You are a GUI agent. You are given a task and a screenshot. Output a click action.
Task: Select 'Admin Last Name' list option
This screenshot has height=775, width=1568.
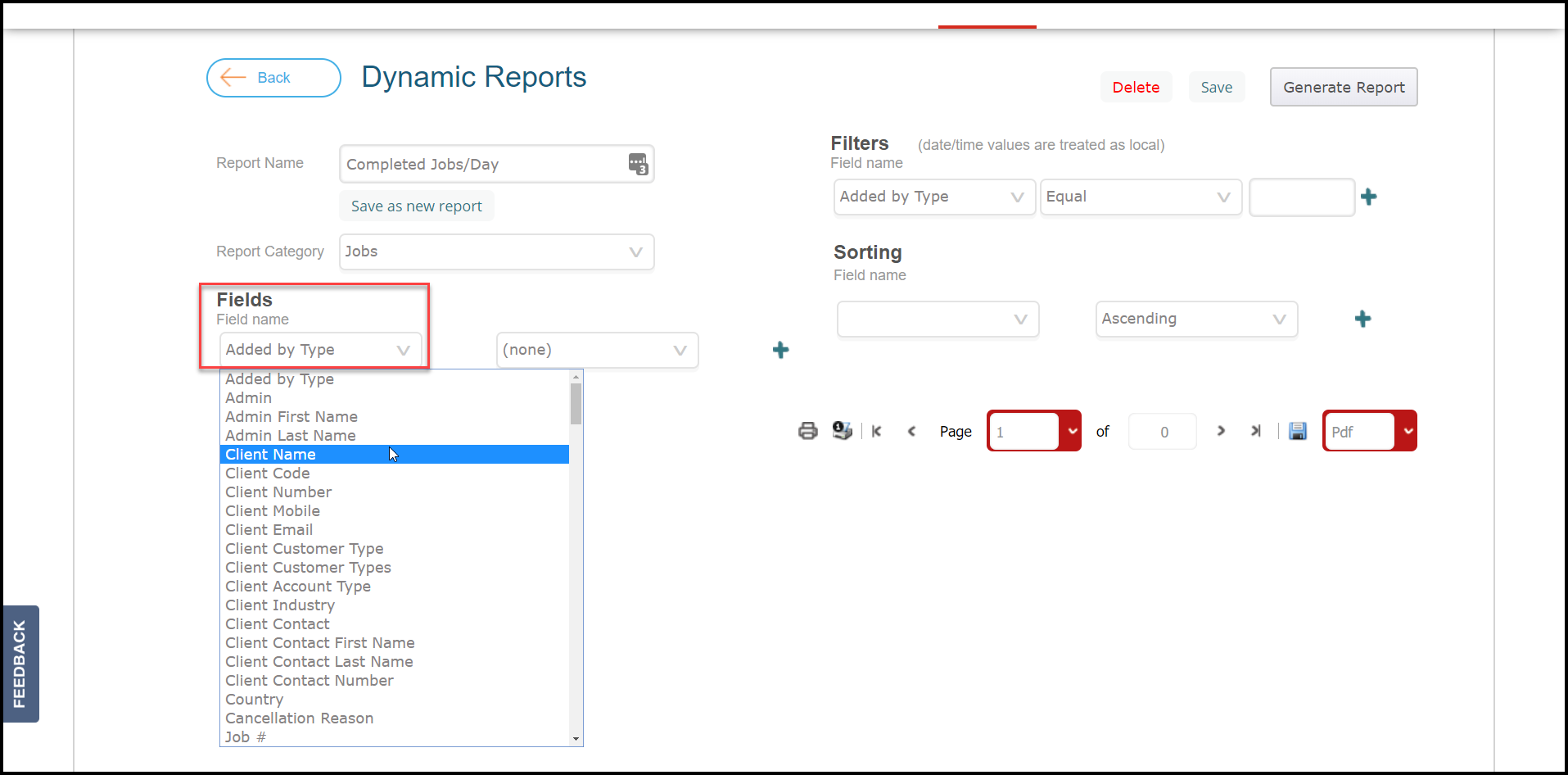(x=395, y=436)
